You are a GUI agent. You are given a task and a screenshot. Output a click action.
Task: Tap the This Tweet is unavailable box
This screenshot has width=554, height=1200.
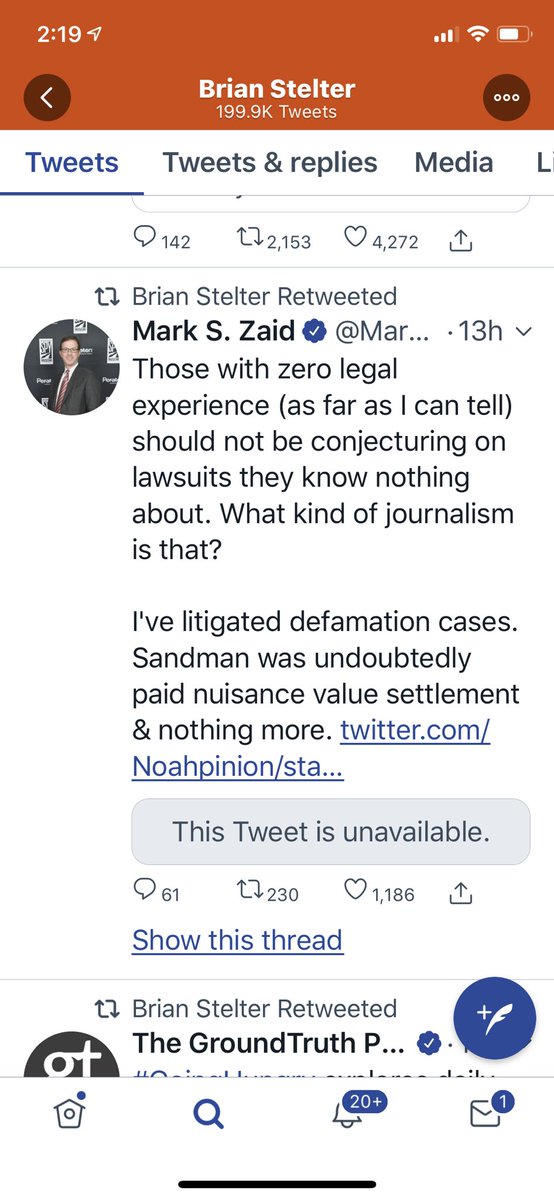pyautogui.click(x=331, y=831)
